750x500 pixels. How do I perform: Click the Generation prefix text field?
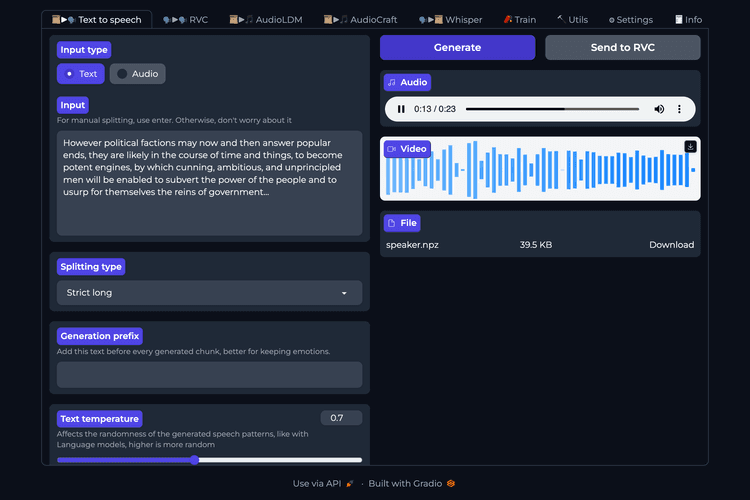(x=209, y=375)
